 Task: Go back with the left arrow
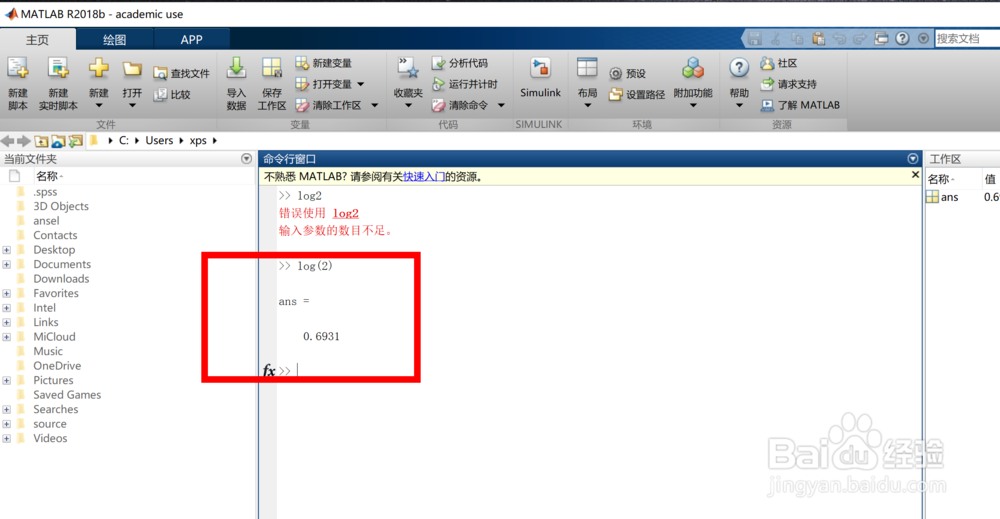(x=8, y=141)
